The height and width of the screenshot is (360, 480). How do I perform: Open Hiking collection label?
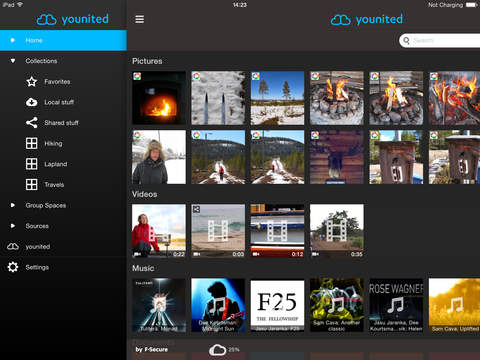pyautogui.click(x=53, y=144)
